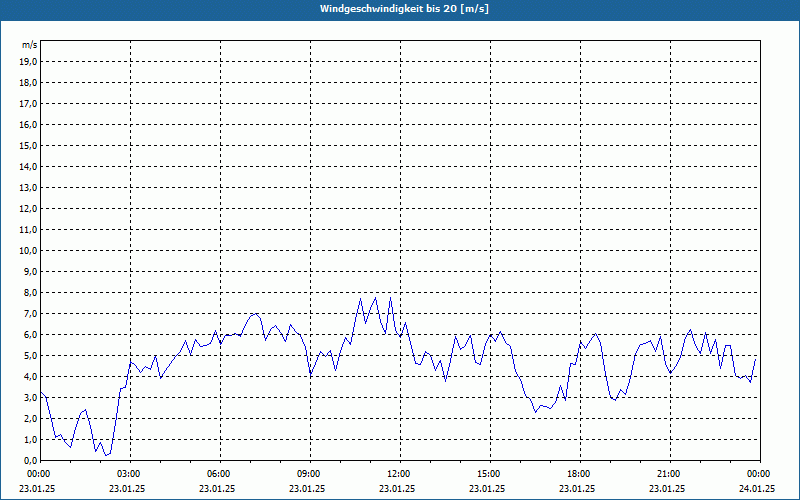Image resolution: width=800 pixels, height=500 pixels.
Task: Select the 19,0 y-axis label
Action: click(x=28, y=62)
